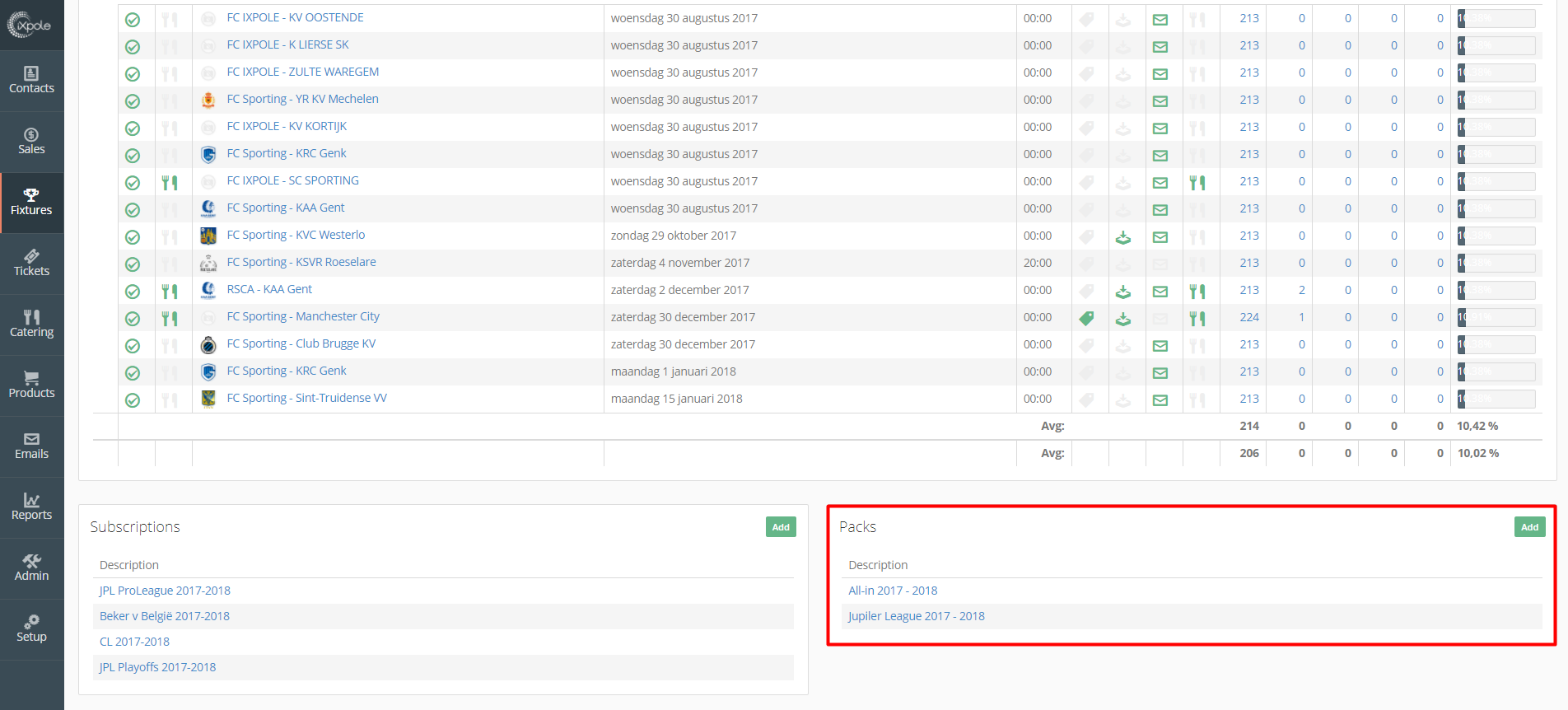Open fixture FC IXPOLE - ZULTE WAREGEM
The width and height of the screenshot is (1568, 710).
tap(302, 72)
